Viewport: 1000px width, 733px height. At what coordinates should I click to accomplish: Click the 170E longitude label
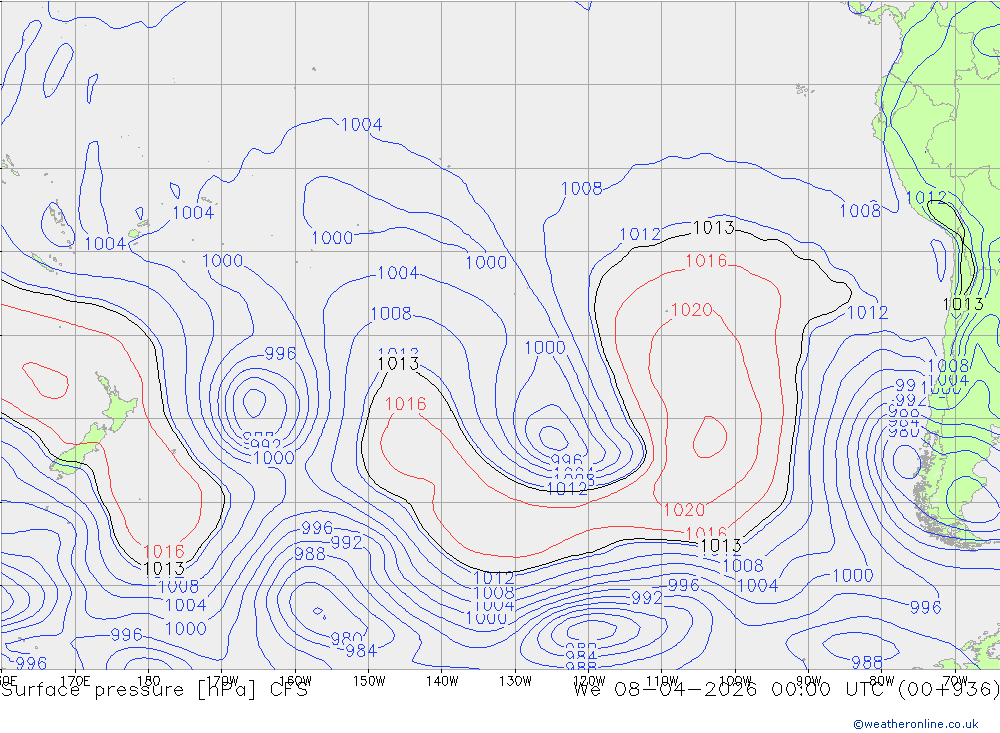tap(75, 681)
